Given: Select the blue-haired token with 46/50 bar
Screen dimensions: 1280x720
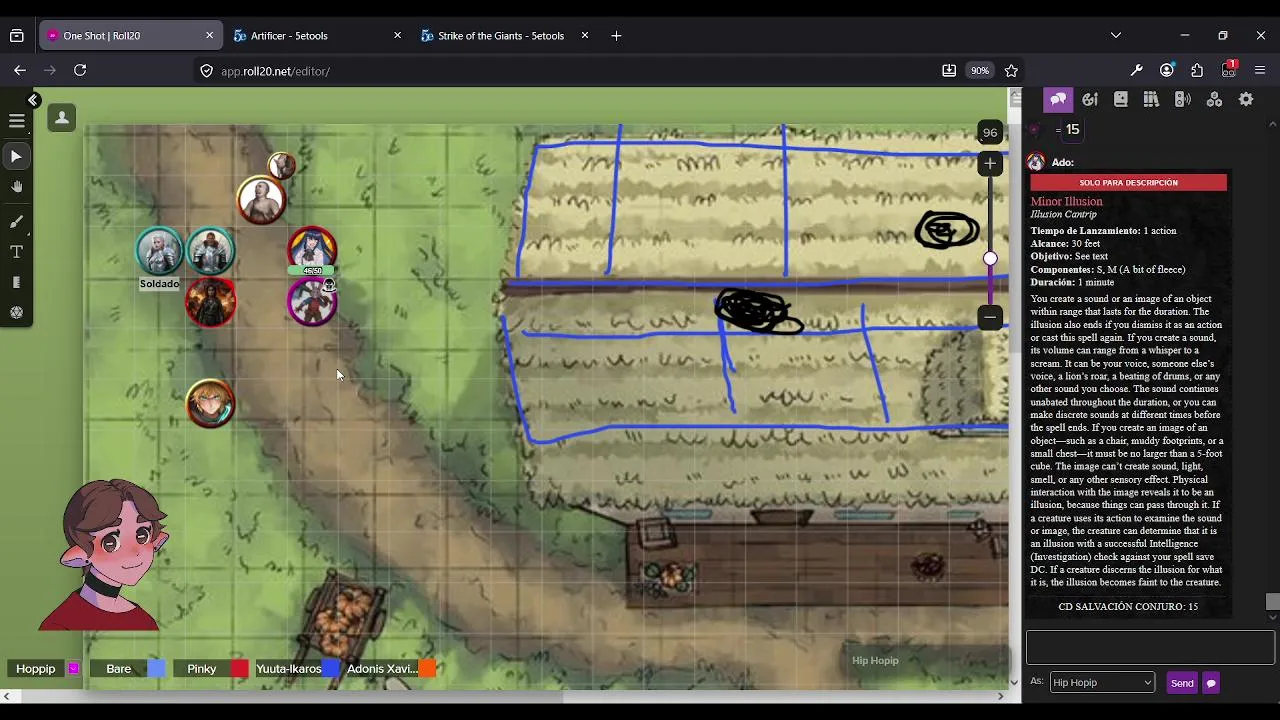Looking at the screenshot, I should click(312, 250).
